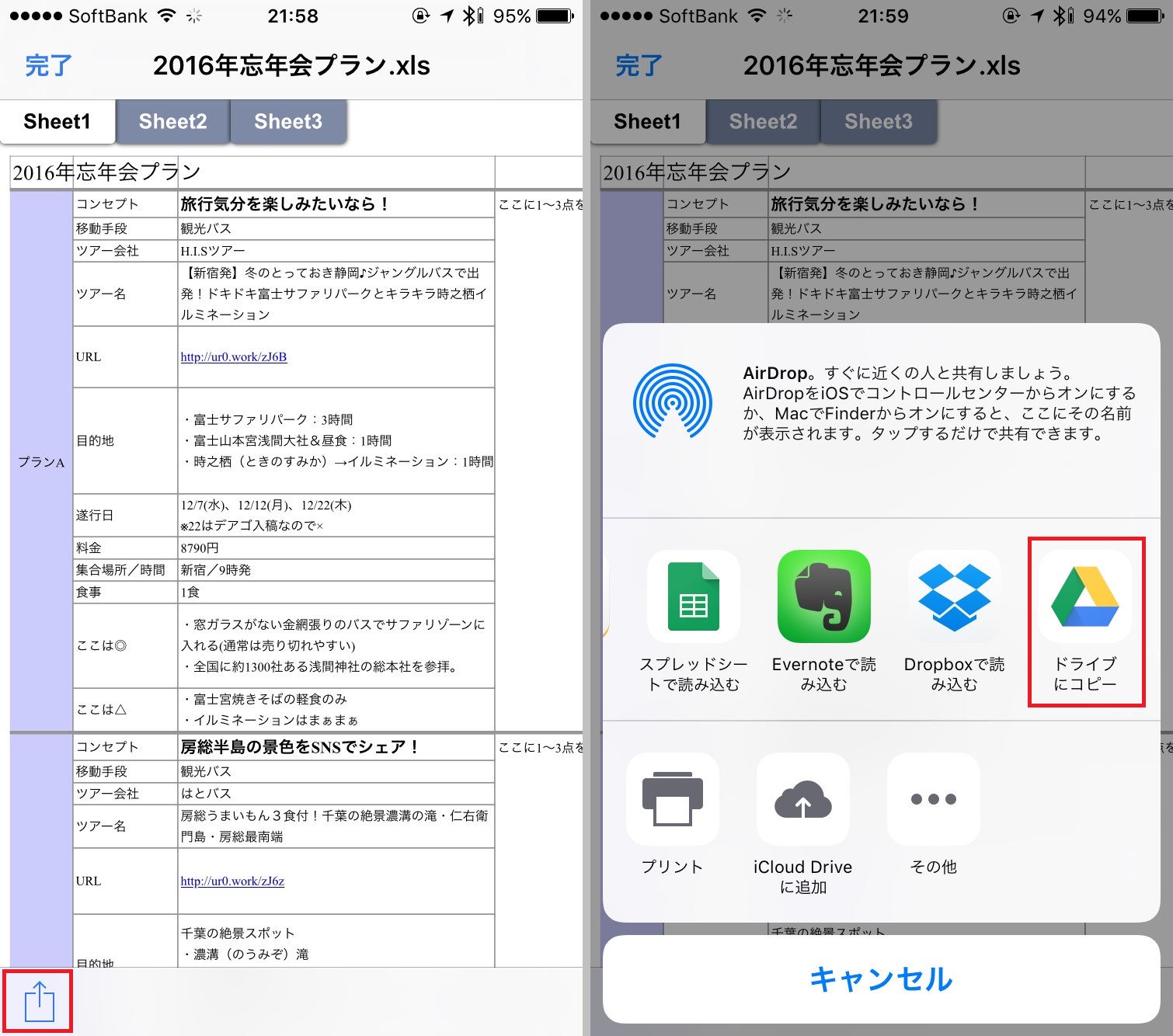Open the link http://ur0.work/zJ6z
The image size is (1173, 1036).
tap(232, 881)
